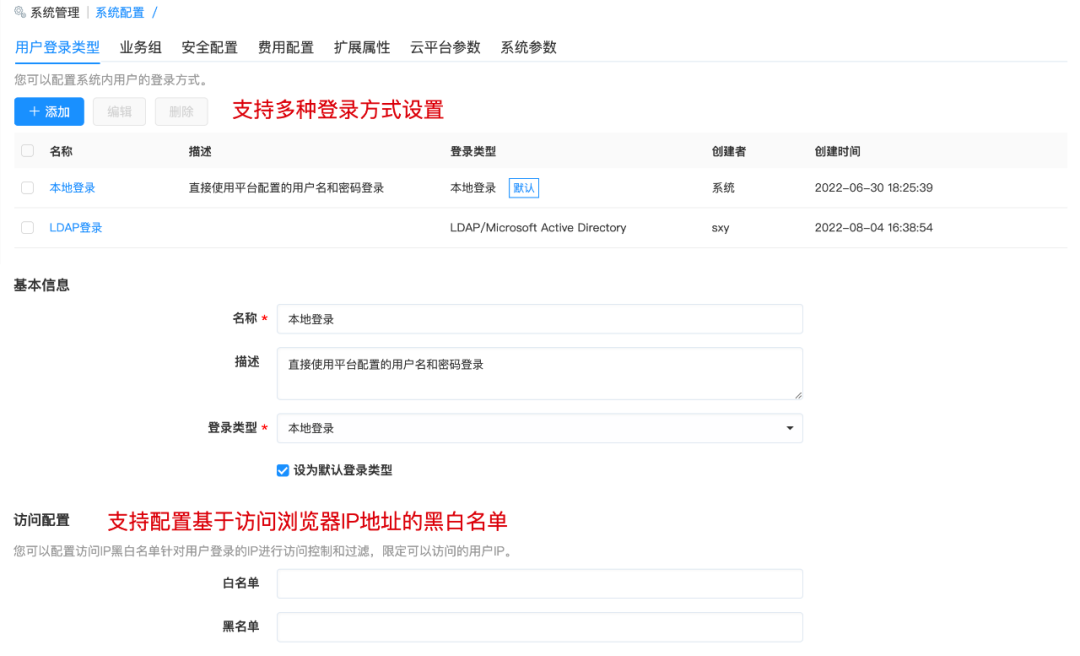Viewport: 1080px width, 656px height.
Task: Click the 删除 button
Action: coord(181,112)
